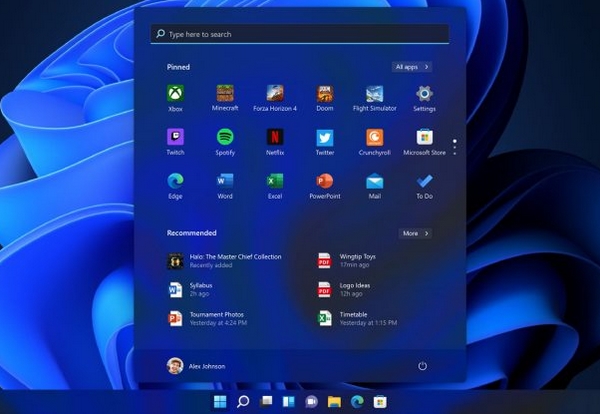Open the Twitter app
This screenshot has width=600, height=414.
[x=325, y=142]
